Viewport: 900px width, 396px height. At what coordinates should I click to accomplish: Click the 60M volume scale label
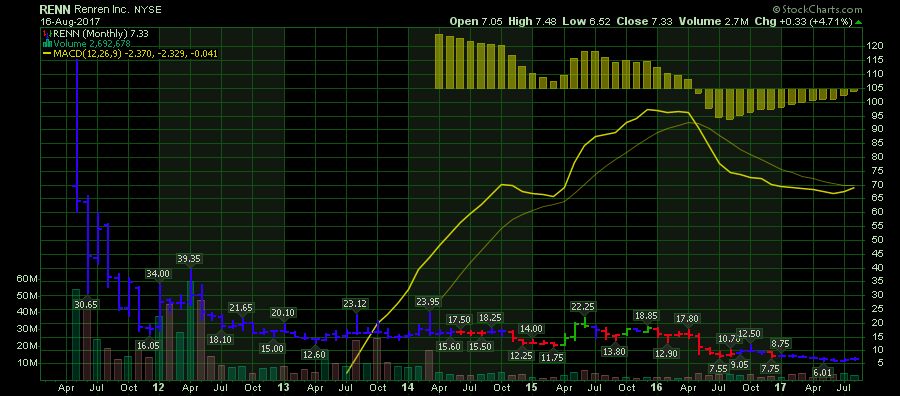pyautogui.click(x=27, y=279)
